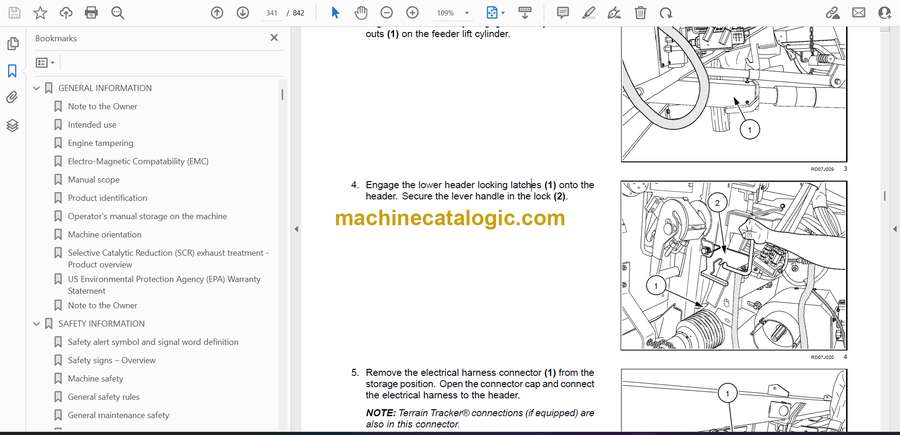The image size is (900, 435).
Task: Toggle the Bookmarks panel icon
Action: pos(12,71)
